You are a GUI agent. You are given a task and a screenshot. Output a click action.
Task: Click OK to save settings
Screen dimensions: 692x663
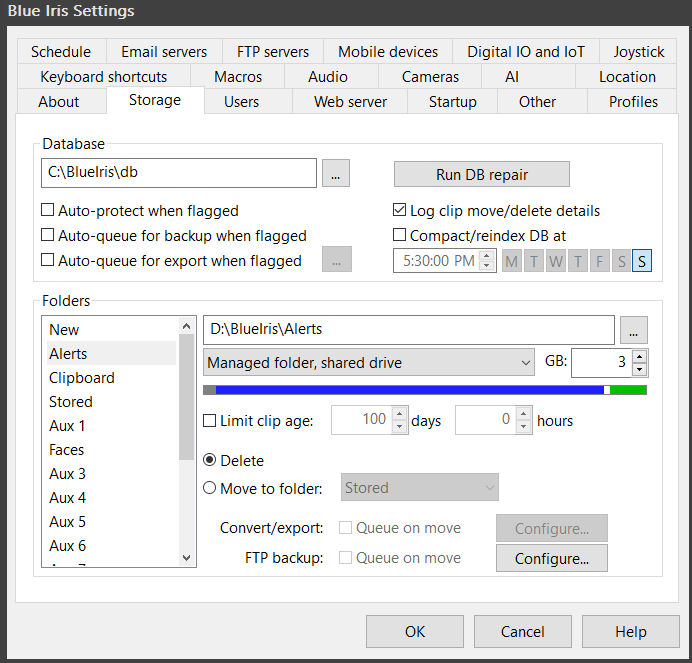pos(415,631)
